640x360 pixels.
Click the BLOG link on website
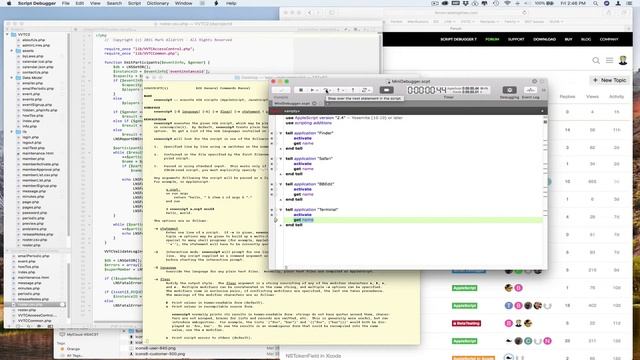[x=586, y=40]
